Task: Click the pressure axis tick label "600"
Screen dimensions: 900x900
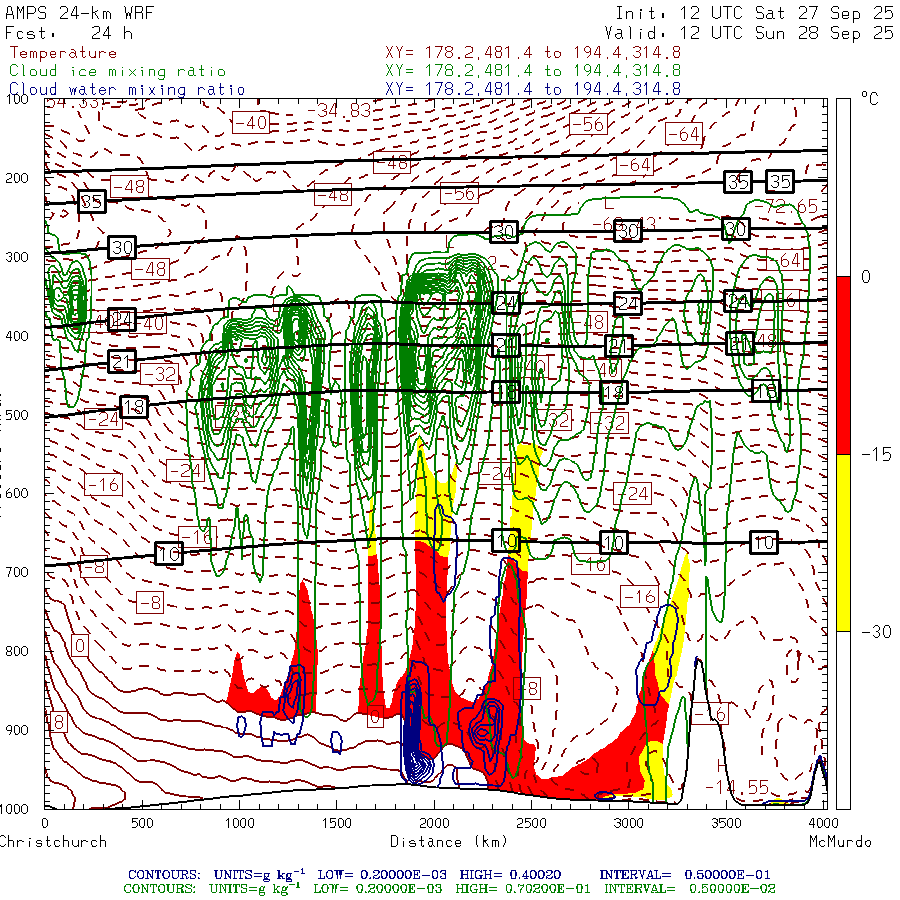Action: [17, 494]
